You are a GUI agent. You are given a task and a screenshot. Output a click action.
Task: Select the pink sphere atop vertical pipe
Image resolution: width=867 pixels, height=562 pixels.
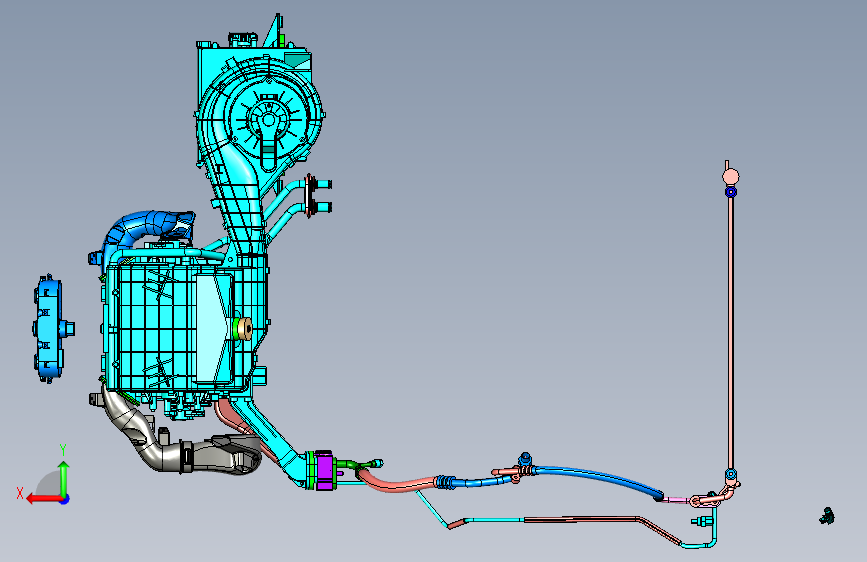coord(731,177)
